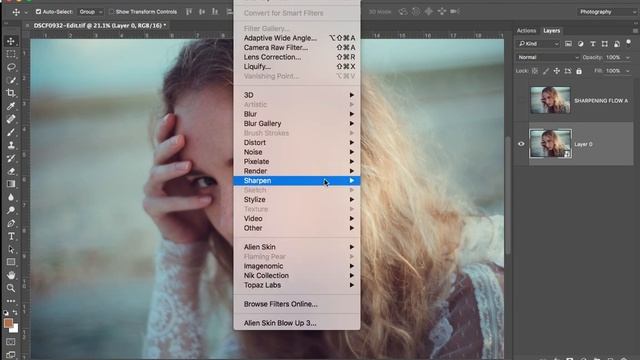The image size is (640, 360).
Task: Select the Lasso tool
Action: coord(11,67)
